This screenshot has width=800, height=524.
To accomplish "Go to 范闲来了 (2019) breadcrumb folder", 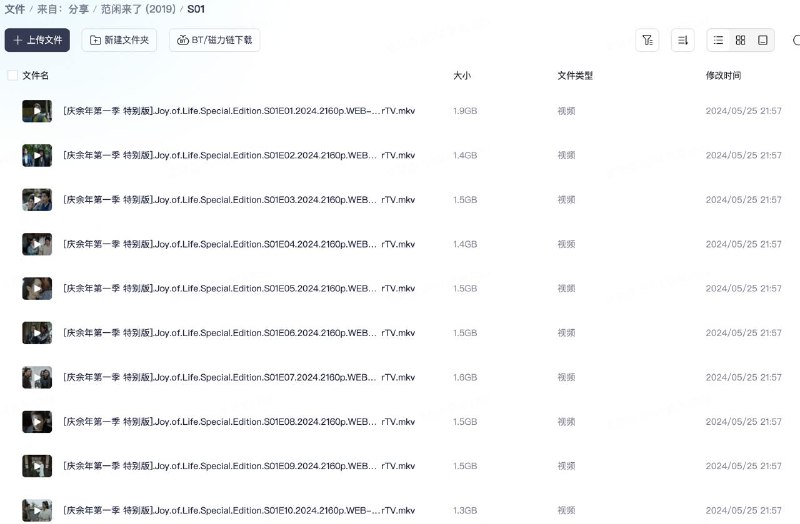I will click(x=138, y=9).
